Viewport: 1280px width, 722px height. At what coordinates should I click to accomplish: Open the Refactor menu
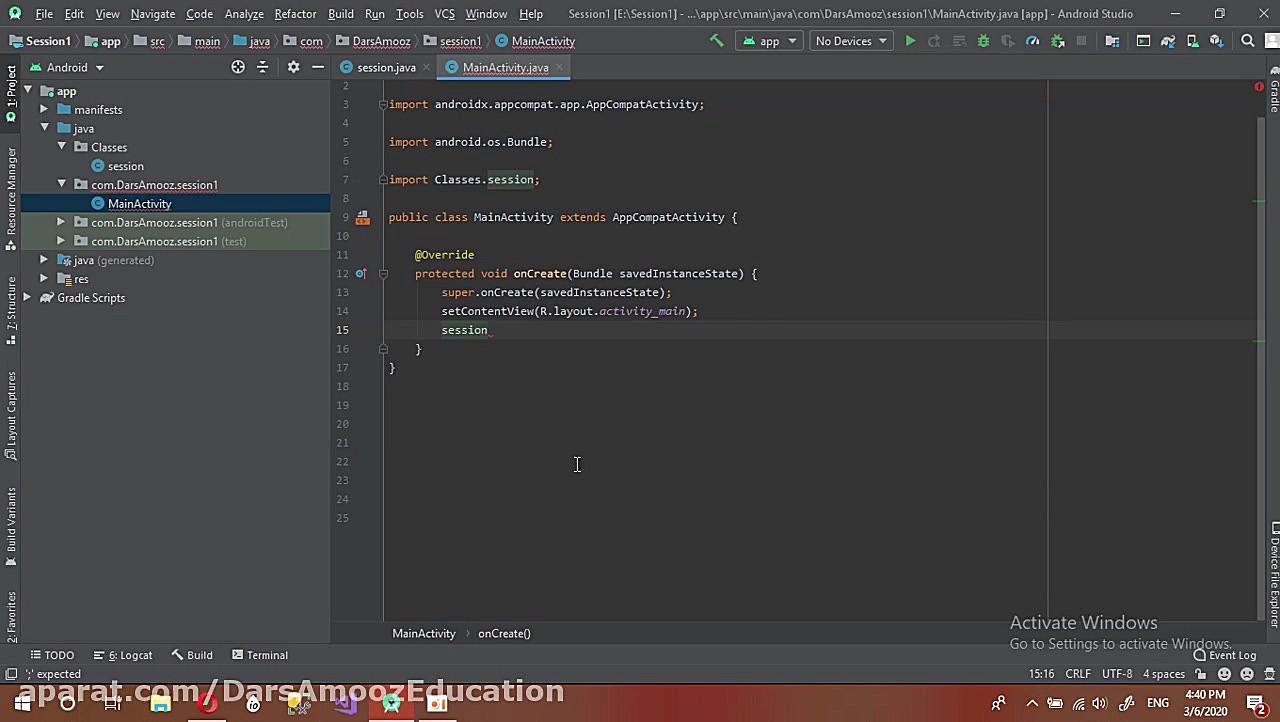(x=295, y=14)
